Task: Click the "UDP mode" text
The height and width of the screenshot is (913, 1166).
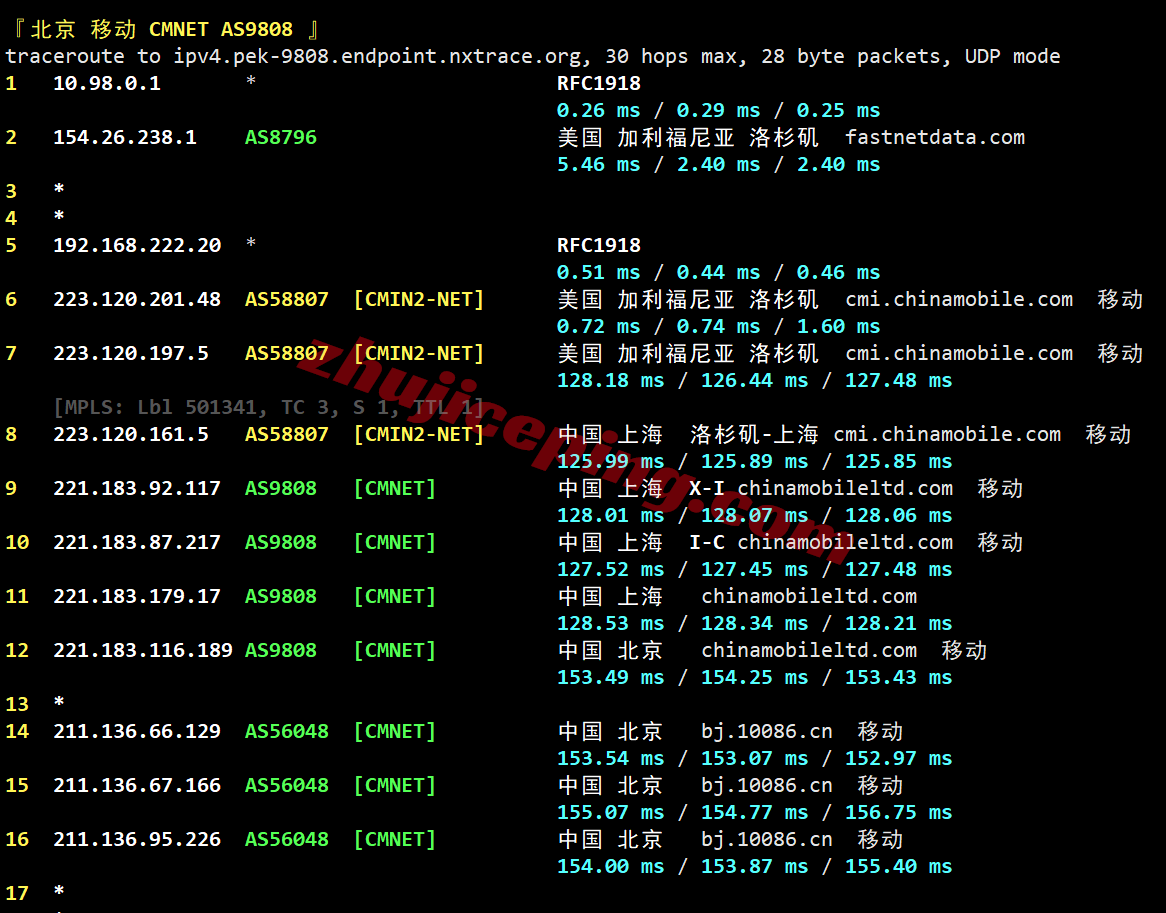Action: [x=1012, y=57]
